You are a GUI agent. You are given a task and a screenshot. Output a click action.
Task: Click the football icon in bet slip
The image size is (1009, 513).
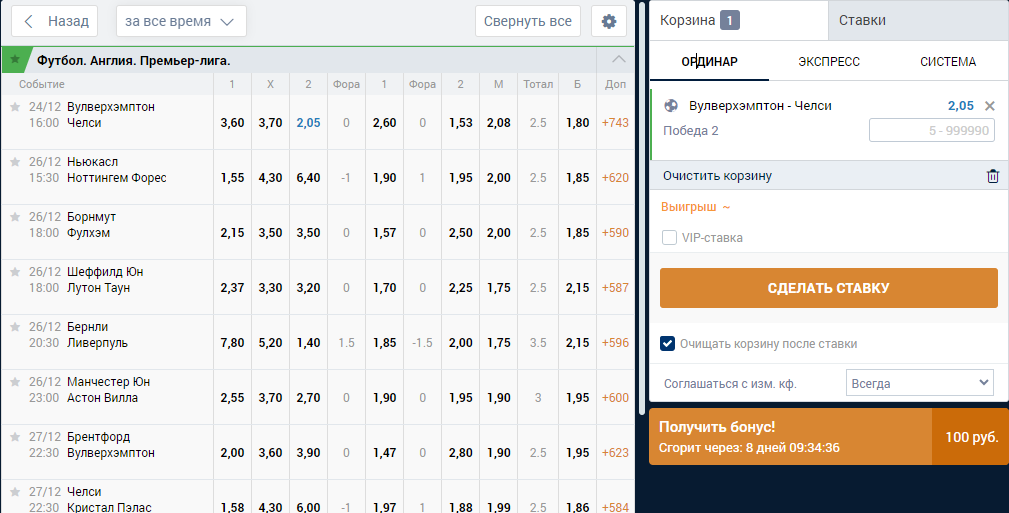(x=671, y=106)
